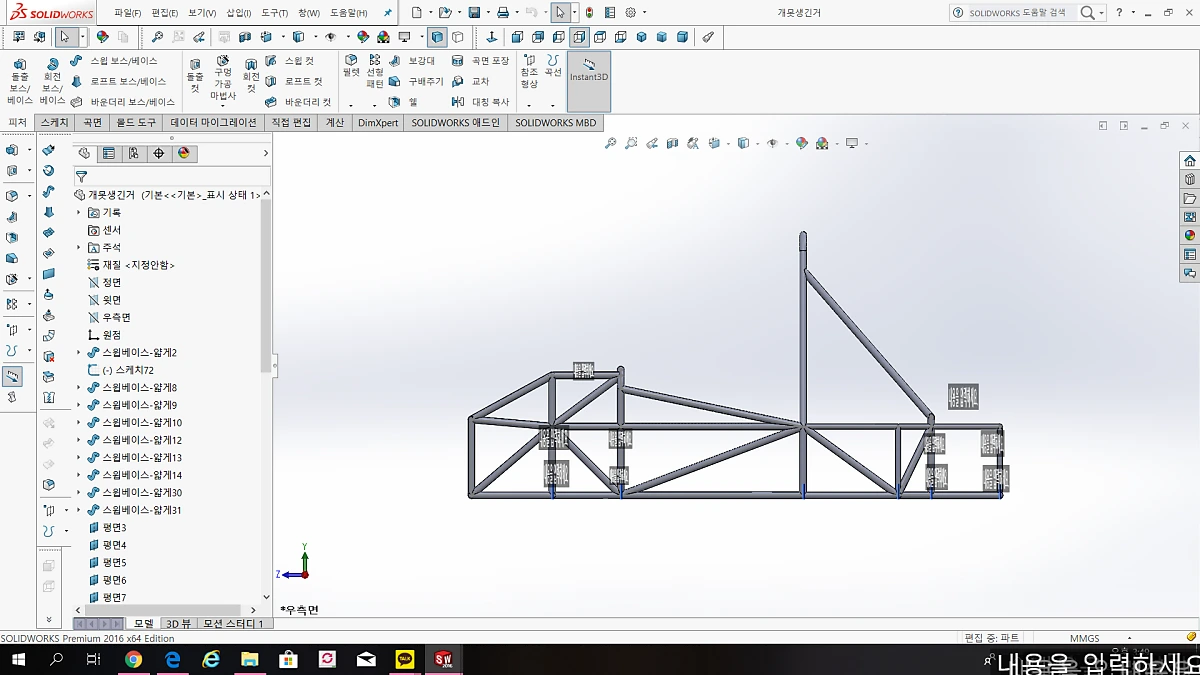Open the ConfigurationManager tab
1200x675 pixels.
pos(134,154)
